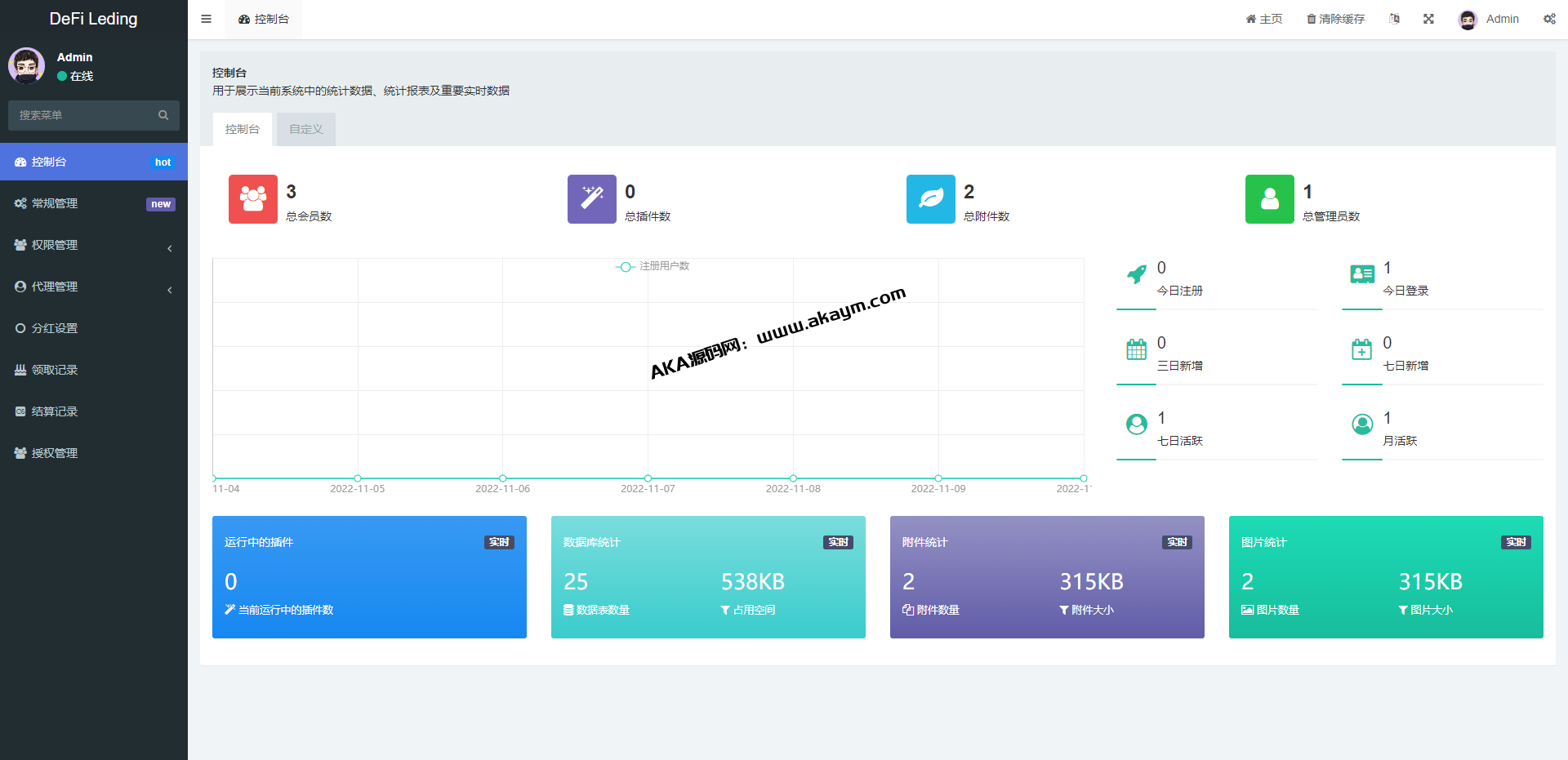Click the rocket icon for today's registrations
The width and height of the screenshot is (1568, 760).
pos(1136,275)
